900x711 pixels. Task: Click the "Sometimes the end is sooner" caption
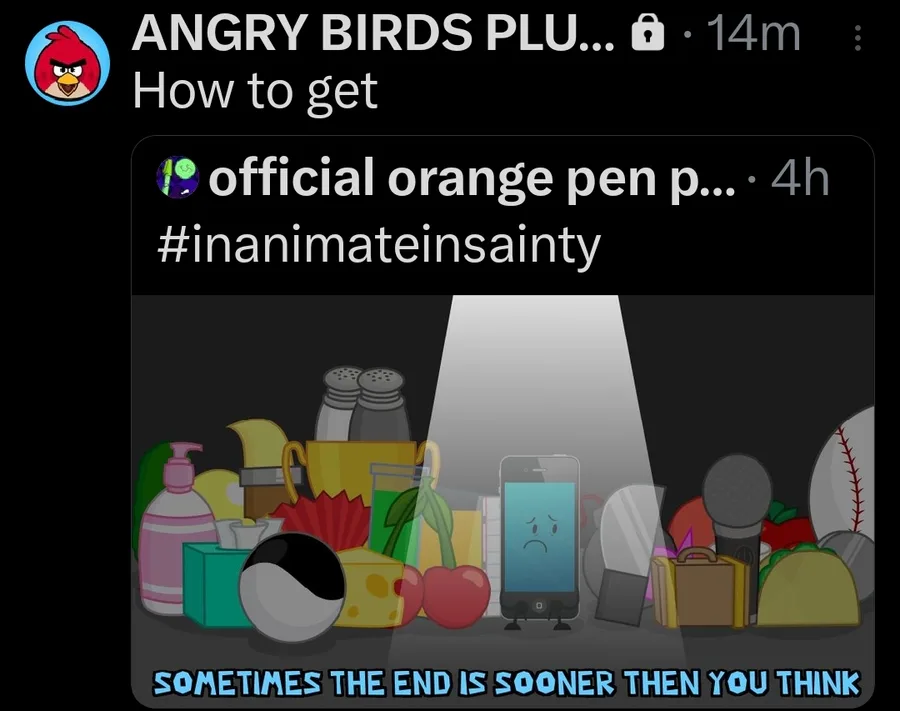coord(506,683)
